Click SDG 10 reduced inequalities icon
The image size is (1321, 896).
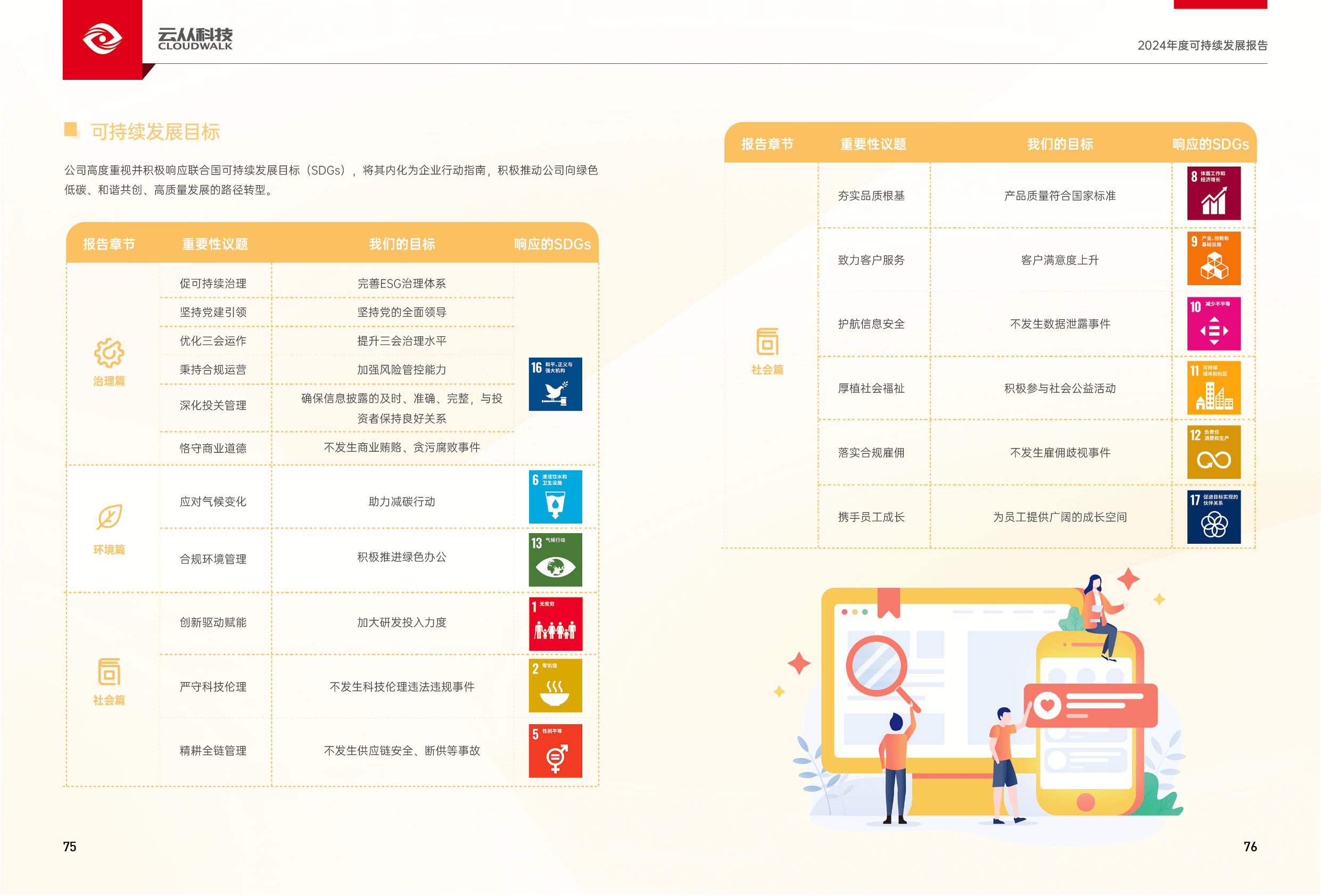[x=1213, y=323]
